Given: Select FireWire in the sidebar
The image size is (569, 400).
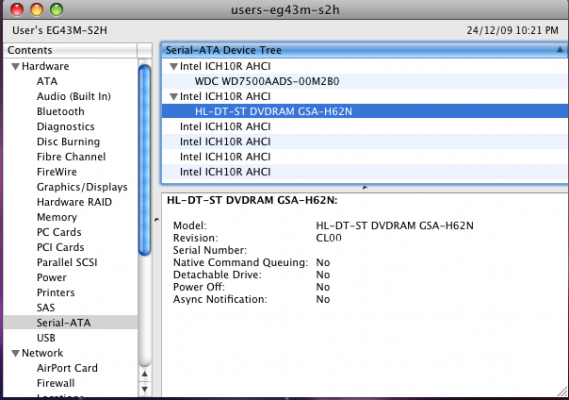Looking at the screenshot, I should 57,172.
